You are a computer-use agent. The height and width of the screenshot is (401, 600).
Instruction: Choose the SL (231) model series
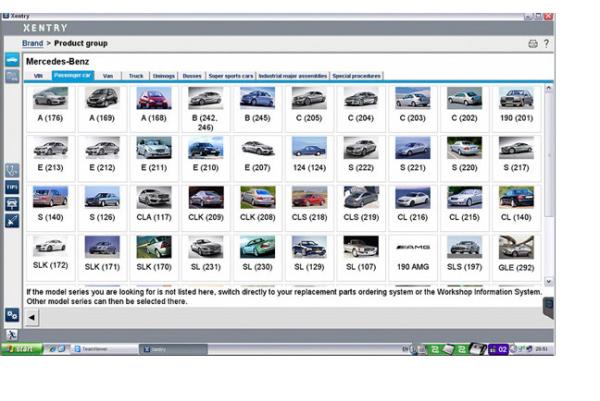pyautogui.click(x=206, y=258)
